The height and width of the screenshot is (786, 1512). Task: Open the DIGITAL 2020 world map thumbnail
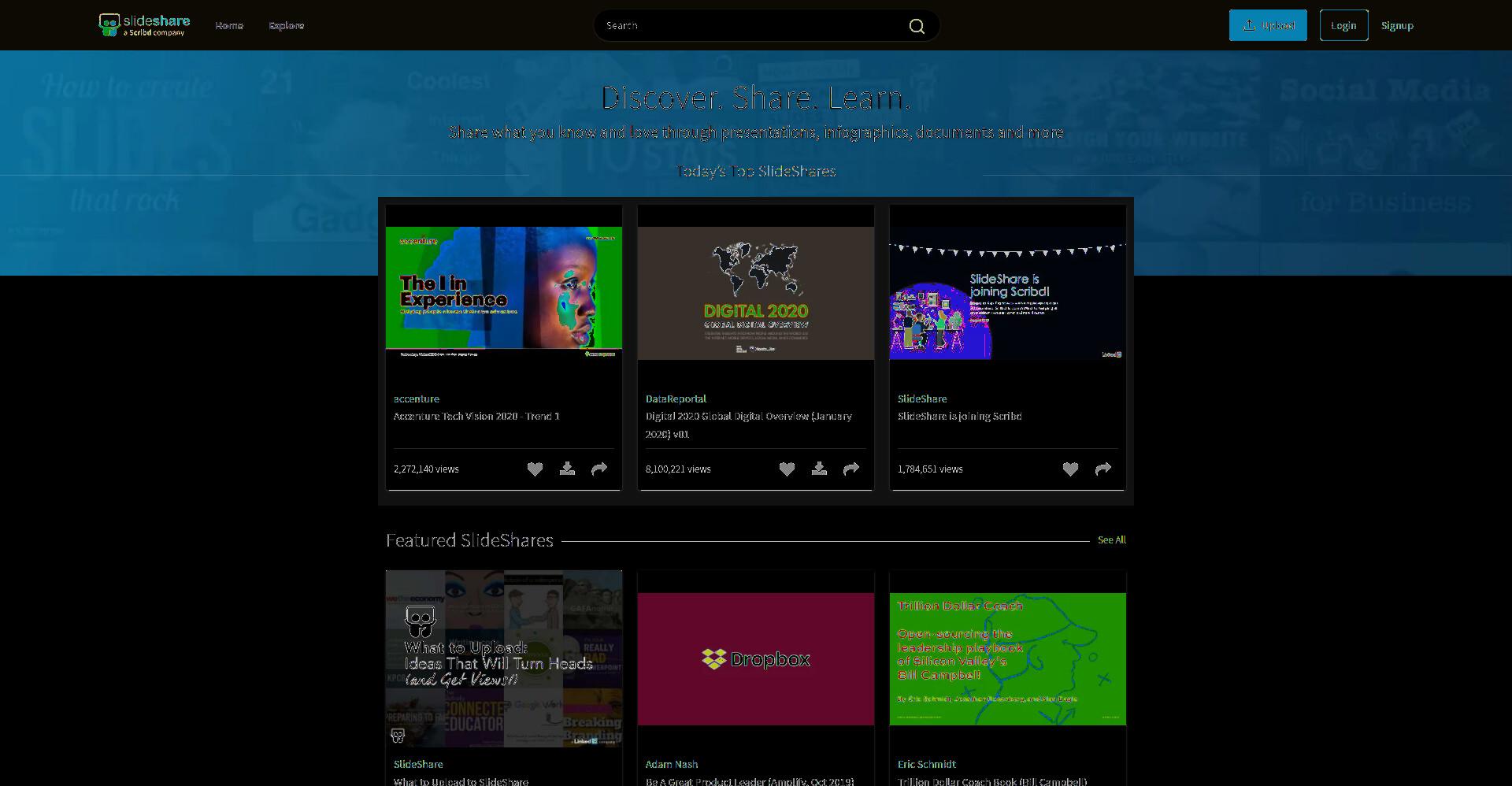tap(756, 293)
